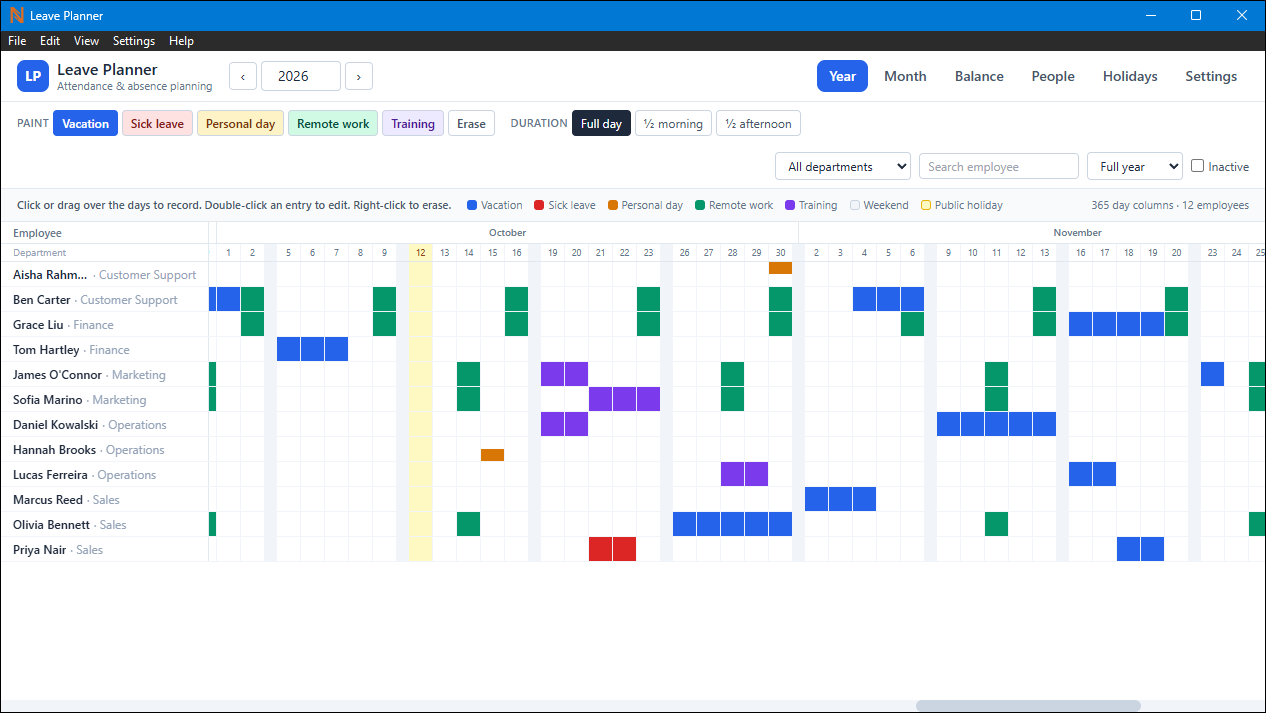The image size is (1266, 713).
Task: Select the Daniel Kowalski employee row
Action: point(105,425)
